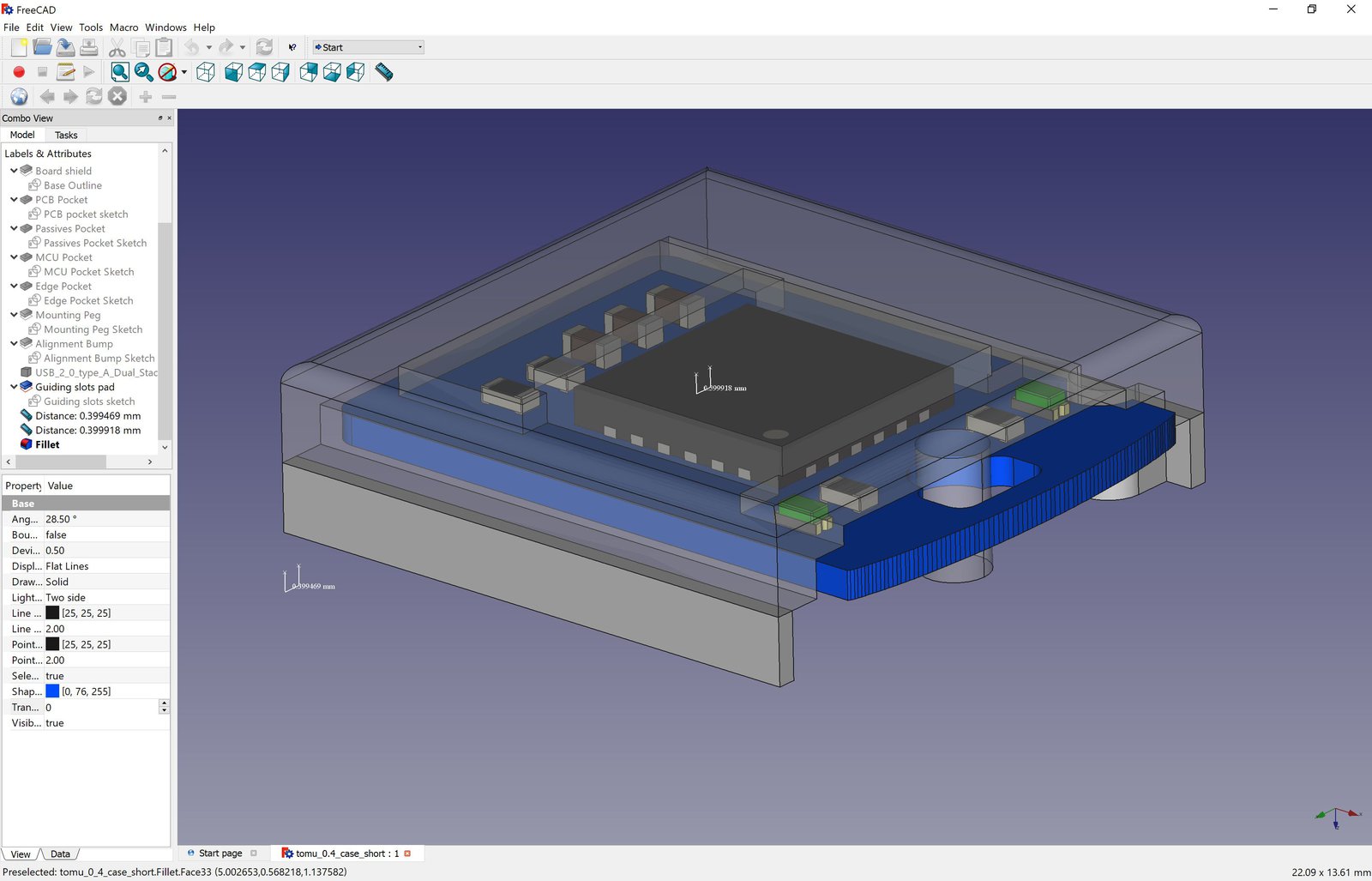The image size is (1372, 881).
Task: Click the Save document icon
Action: 65,48
